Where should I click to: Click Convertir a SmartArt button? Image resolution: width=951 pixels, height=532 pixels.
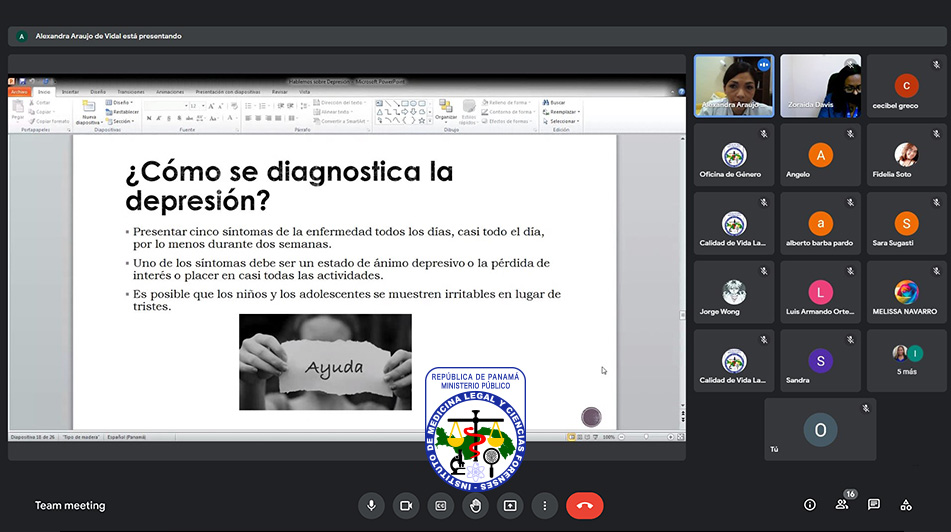click(340, 121)
